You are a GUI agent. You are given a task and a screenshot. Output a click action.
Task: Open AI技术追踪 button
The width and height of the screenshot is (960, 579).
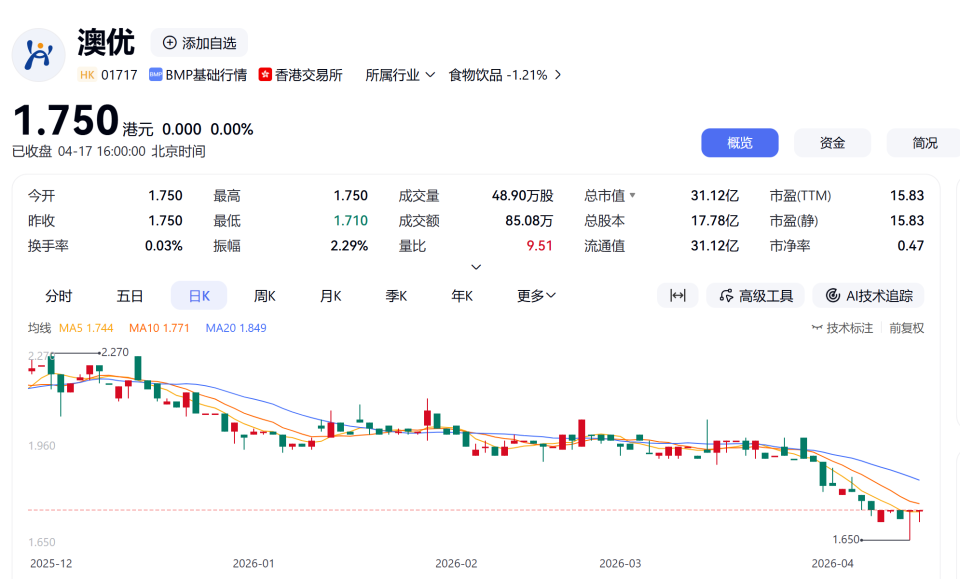tap(868, 296)
